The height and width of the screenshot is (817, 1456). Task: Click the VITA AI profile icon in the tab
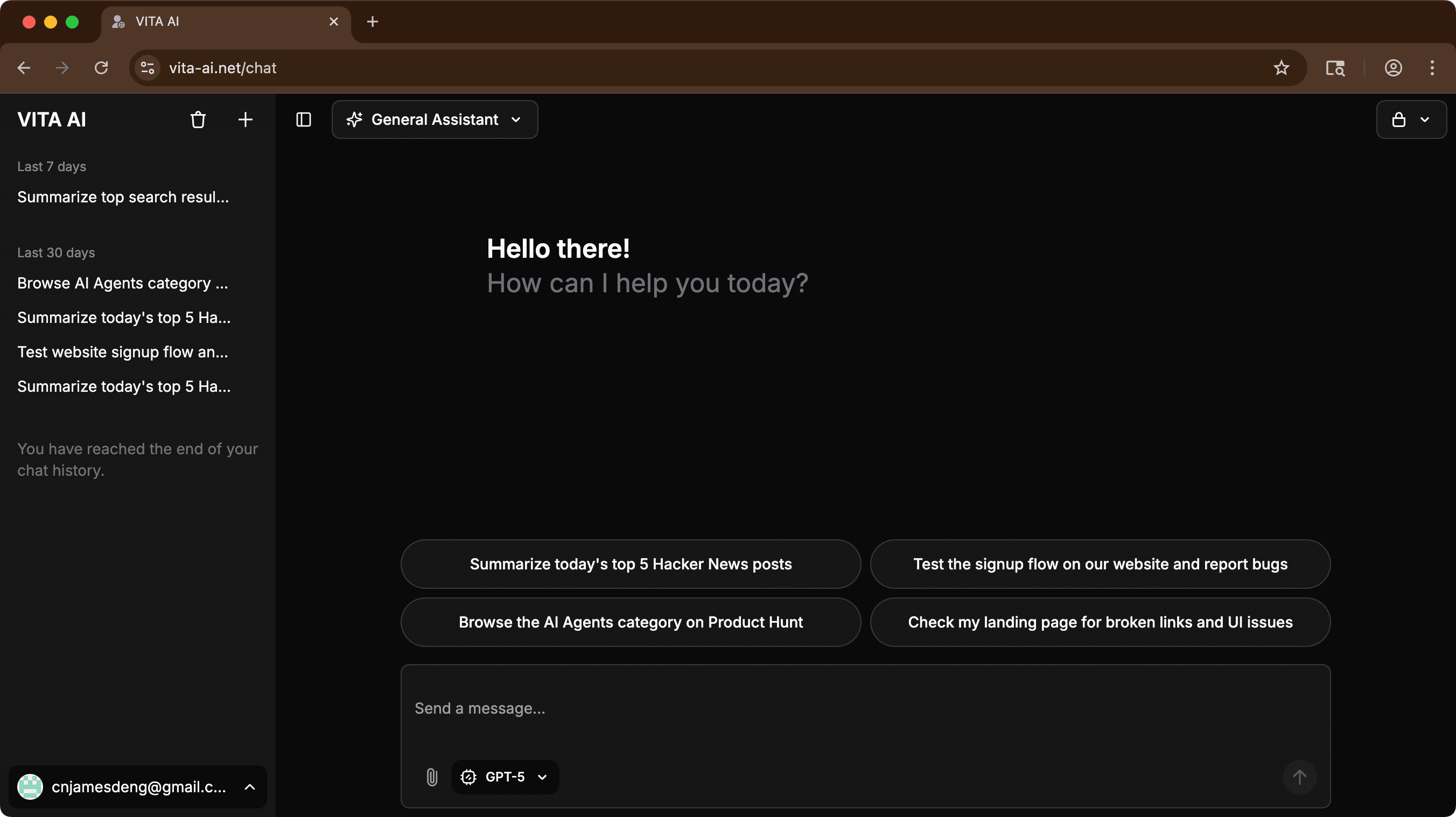tap(117, 22)
